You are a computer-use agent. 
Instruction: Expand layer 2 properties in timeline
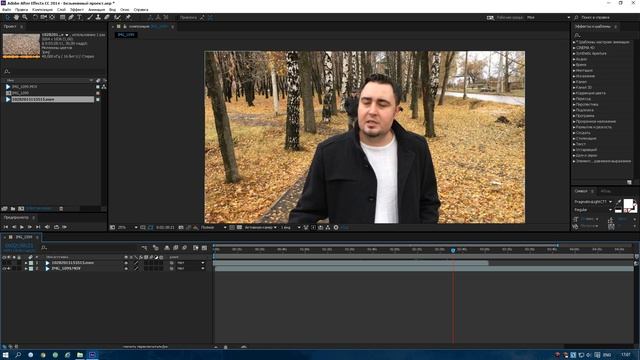[x=26, y=269]
